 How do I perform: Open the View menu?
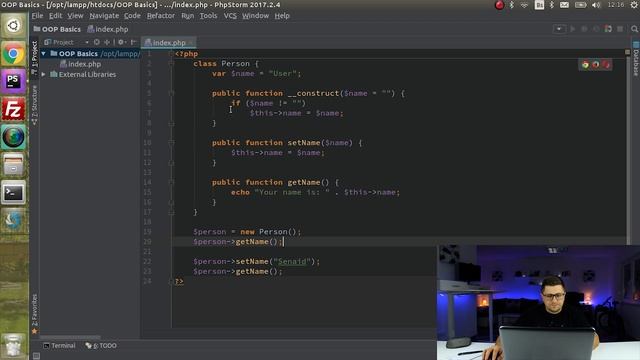75,16
